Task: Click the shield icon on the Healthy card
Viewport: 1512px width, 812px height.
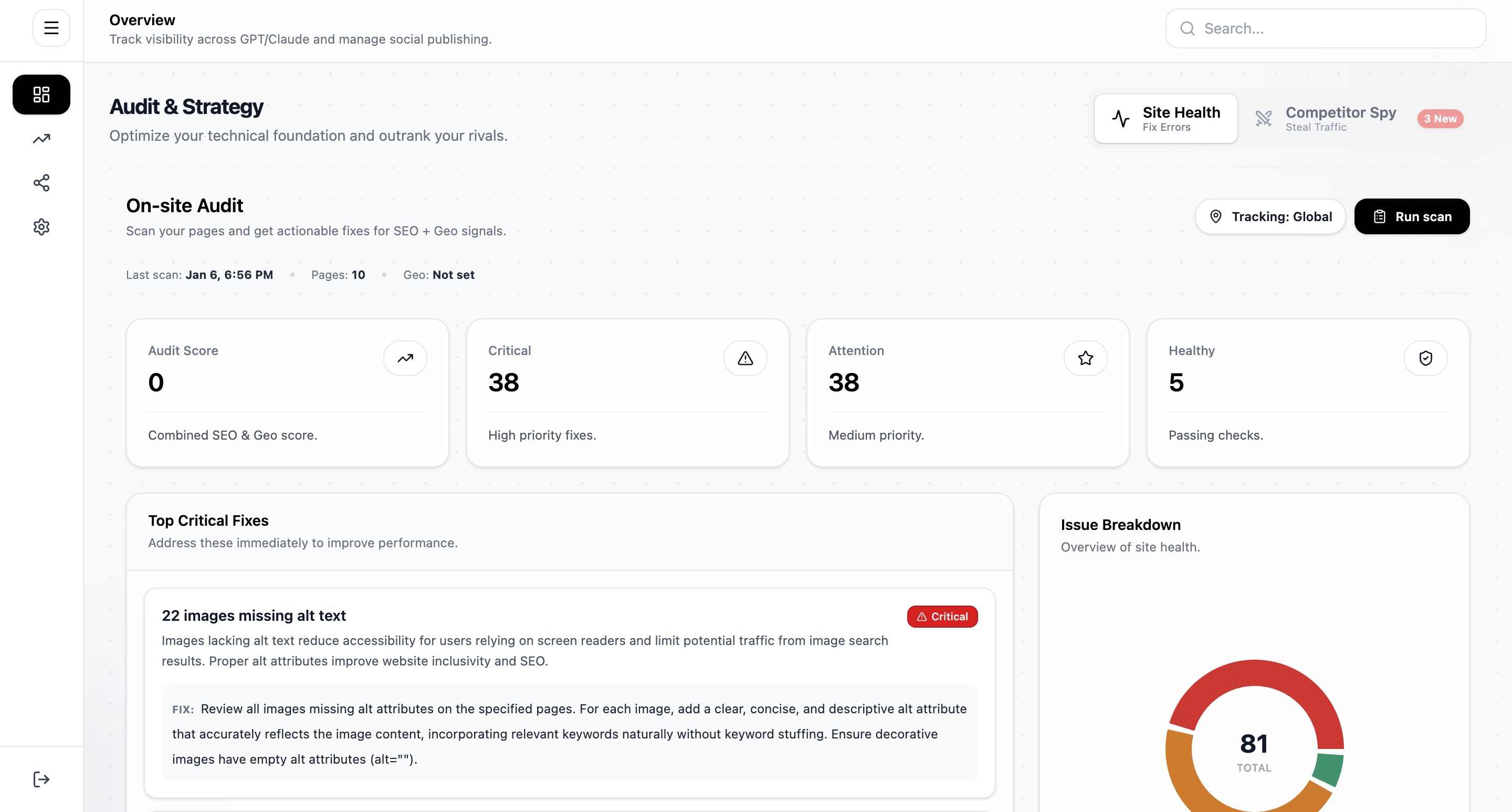Action: point(1426,358)
